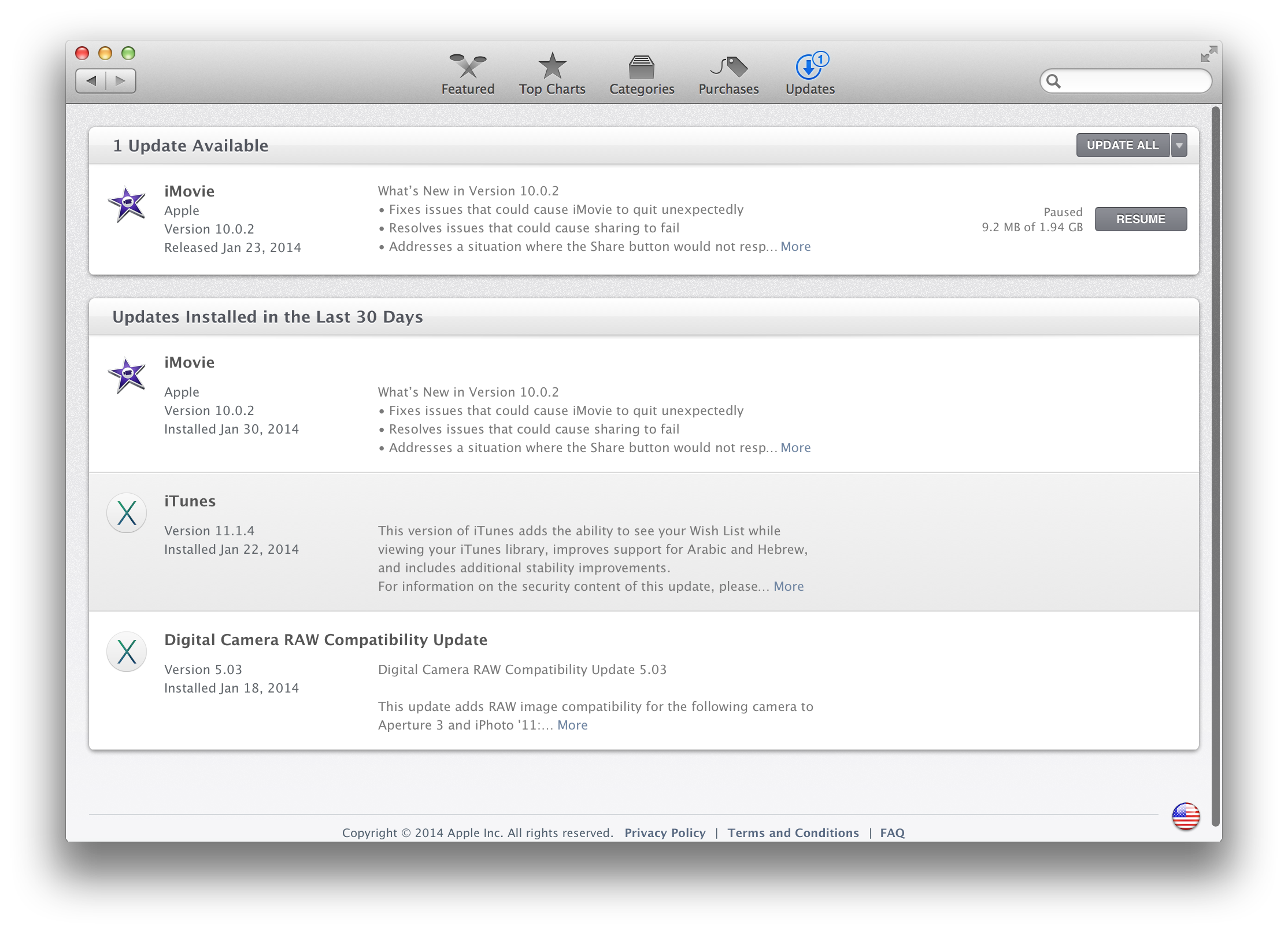Click the installed iMovie title
The width and height of the screenshot is (1288, 933).
pyautogui.click(x=189, y=362)
